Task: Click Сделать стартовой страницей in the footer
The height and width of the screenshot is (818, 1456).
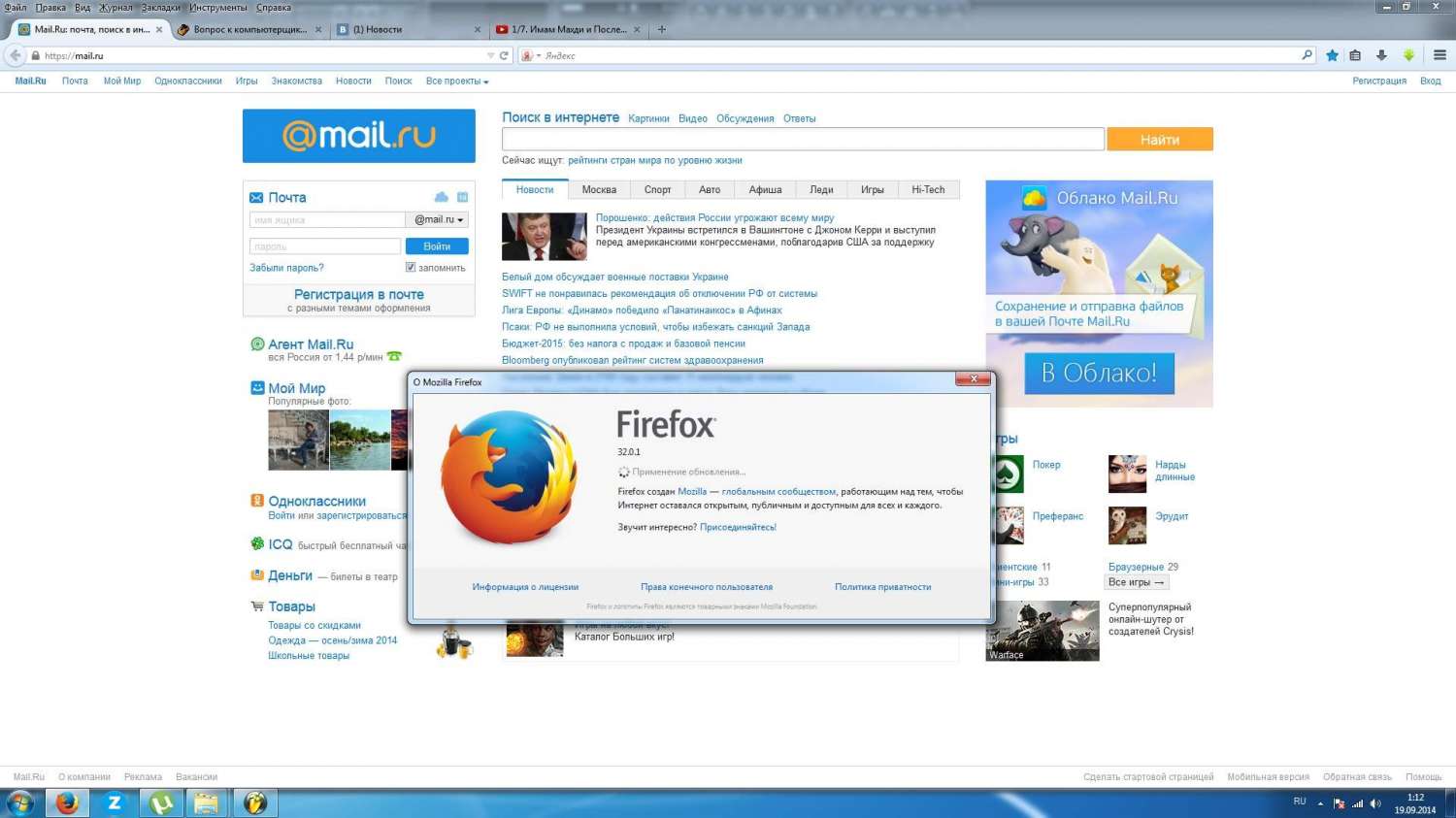Action: [x=1148, y=777]
